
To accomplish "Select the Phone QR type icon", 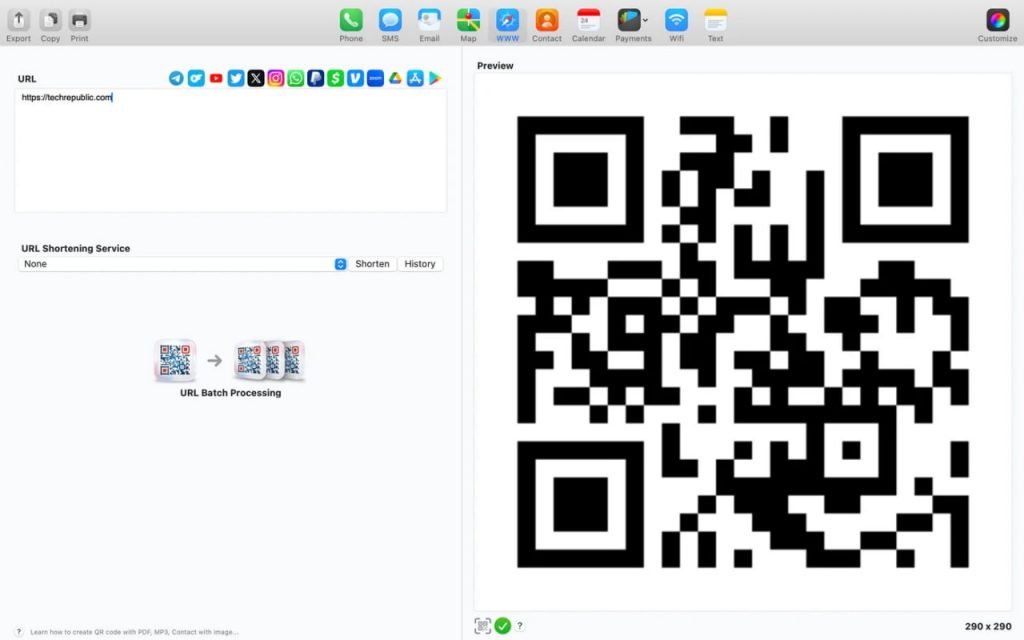I will [x=351, y=20].
